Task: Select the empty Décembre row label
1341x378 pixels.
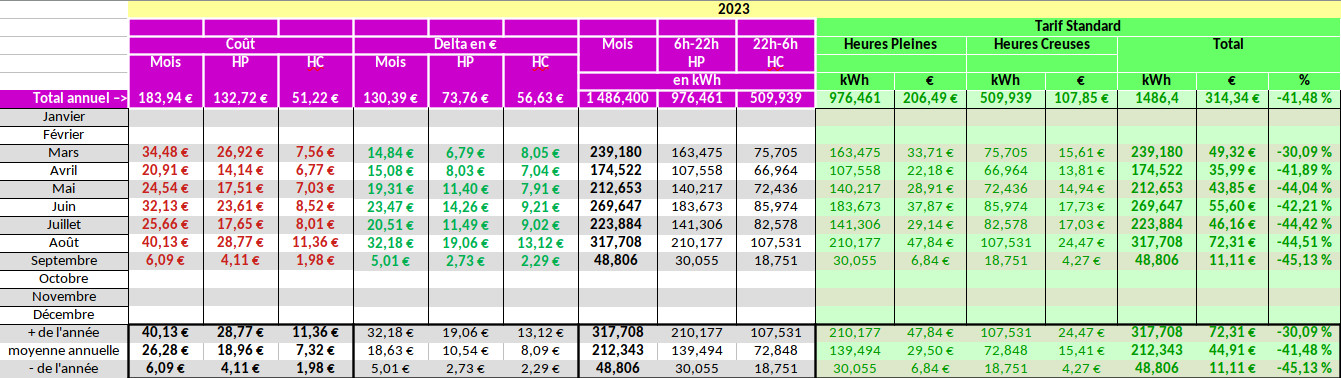Action: coord(64,314)
